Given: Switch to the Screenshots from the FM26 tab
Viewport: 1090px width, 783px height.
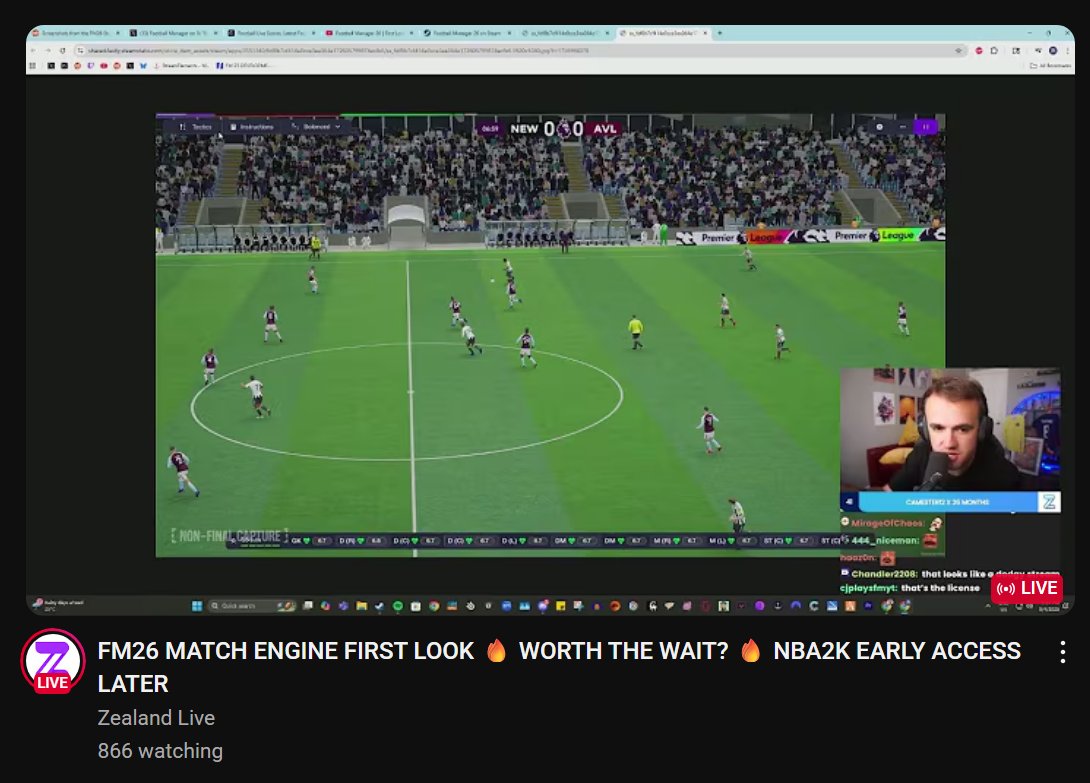Looking at the screenshot, I should (x=75, y=33).
